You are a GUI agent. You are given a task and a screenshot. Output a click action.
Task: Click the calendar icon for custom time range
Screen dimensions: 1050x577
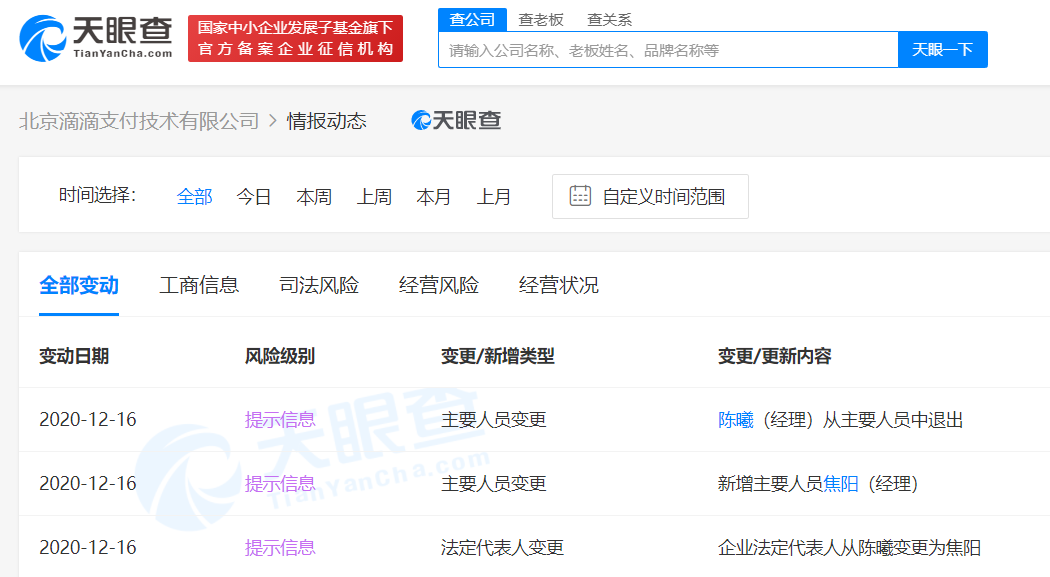[x=580, y=196]
